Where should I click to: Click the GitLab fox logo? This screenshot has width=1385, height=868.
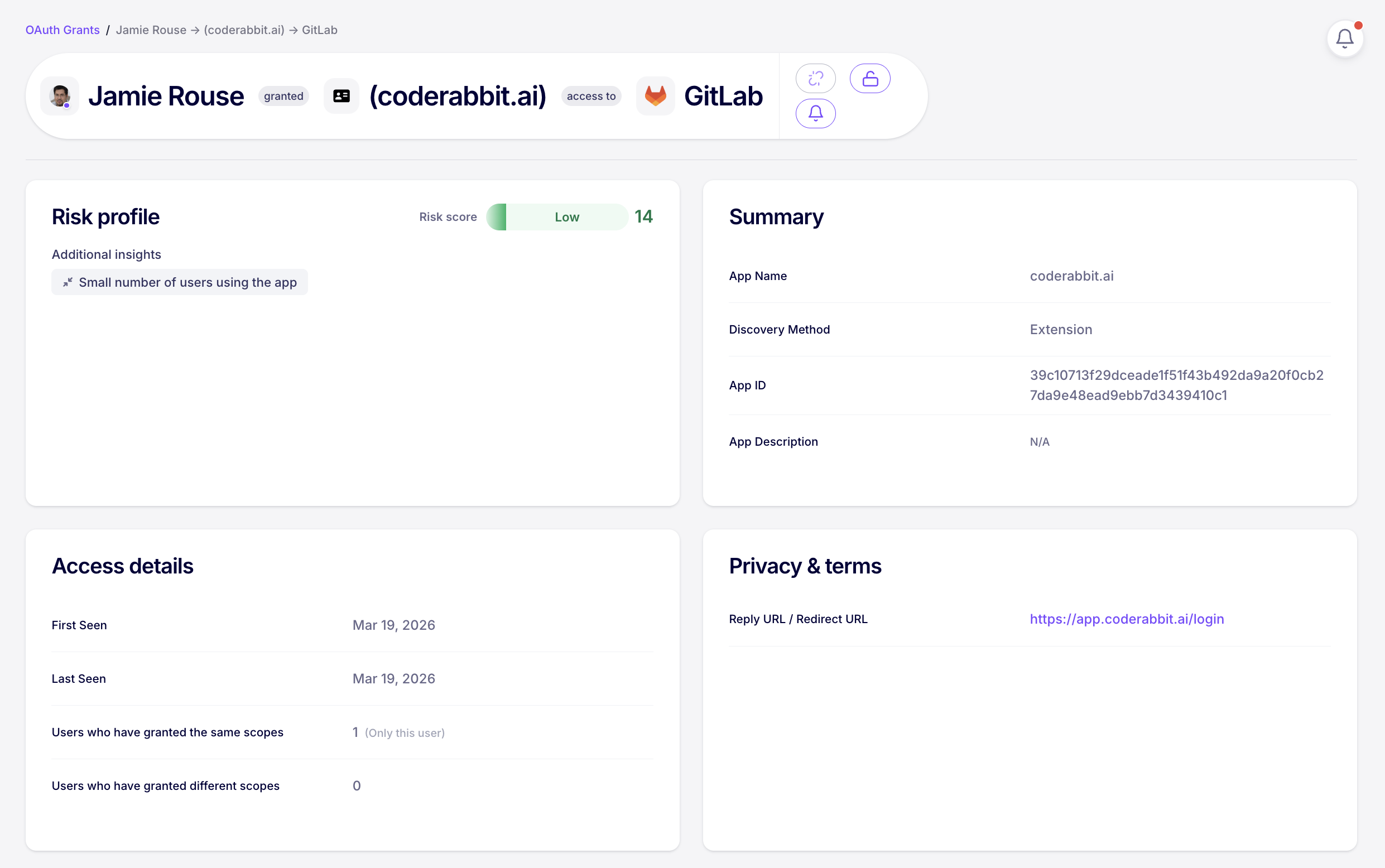(655, 96)
